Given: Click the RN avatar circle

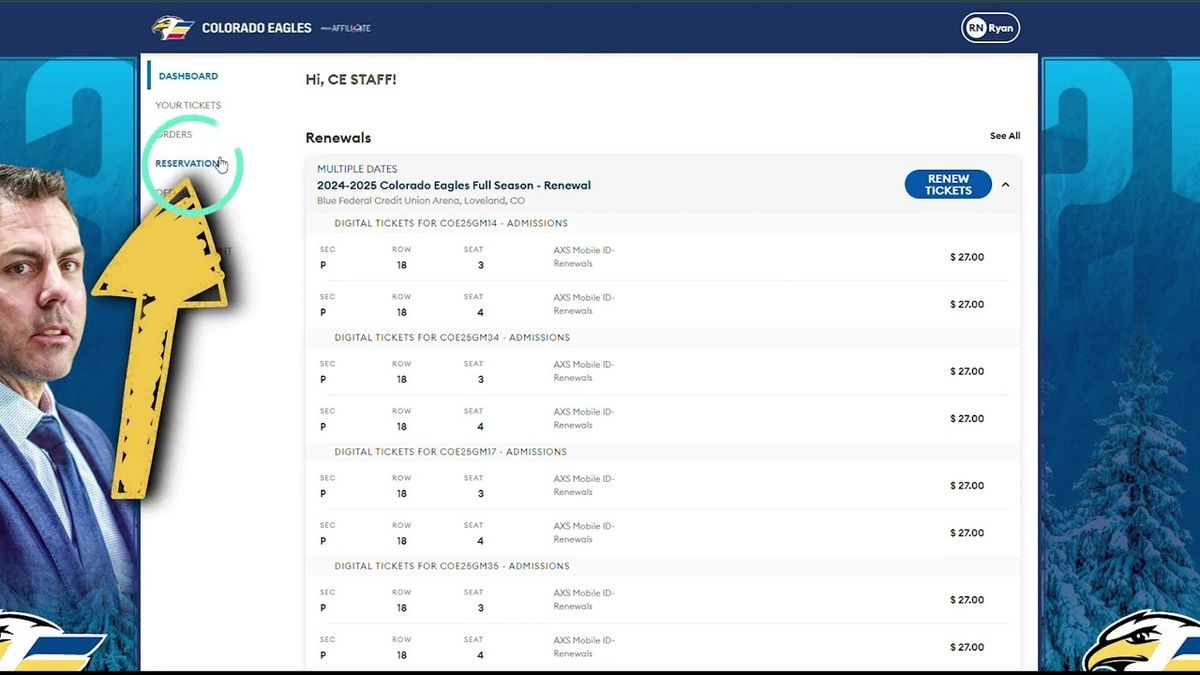Looking at the screenshot, I should (x=975, y=28).
